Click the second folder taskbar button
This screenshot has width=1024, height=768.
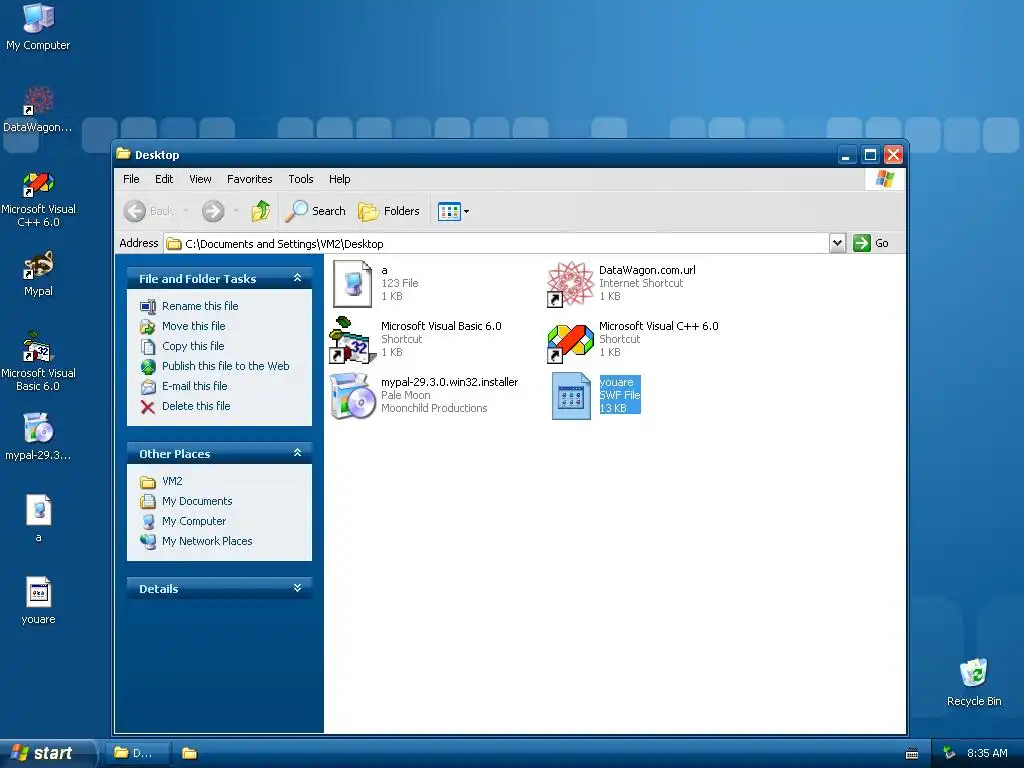189,753
